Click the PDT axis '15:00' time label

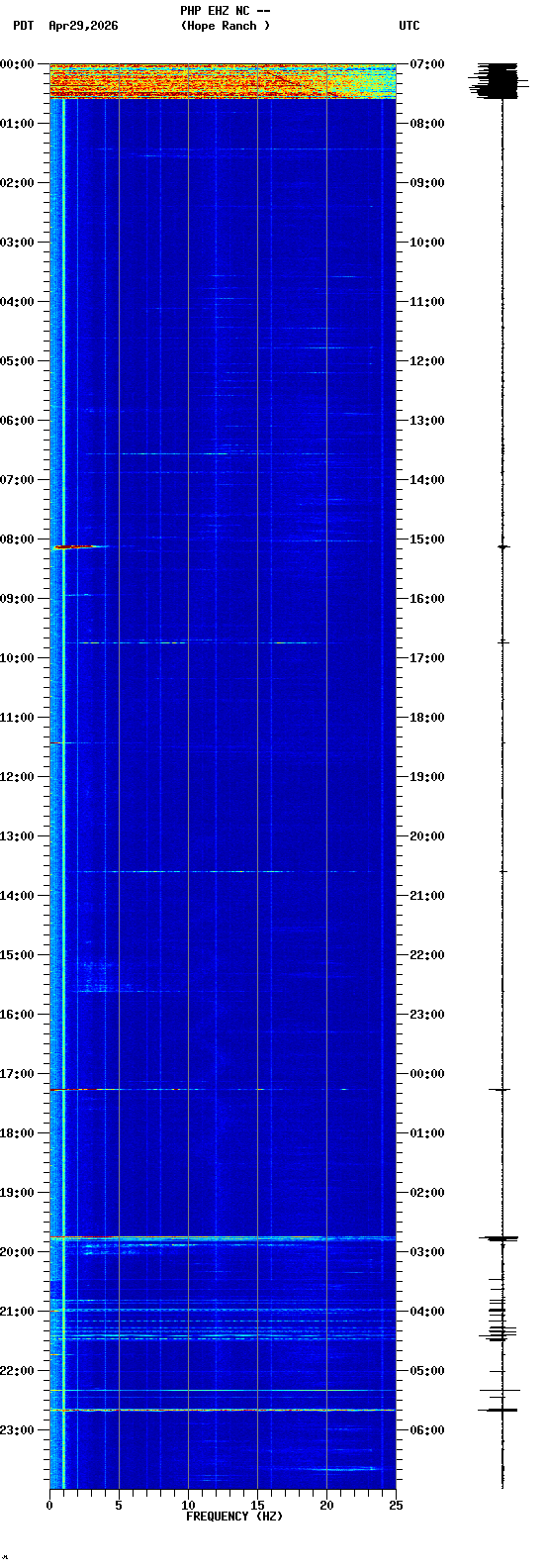pyautogui.click(x=17, y=955)
